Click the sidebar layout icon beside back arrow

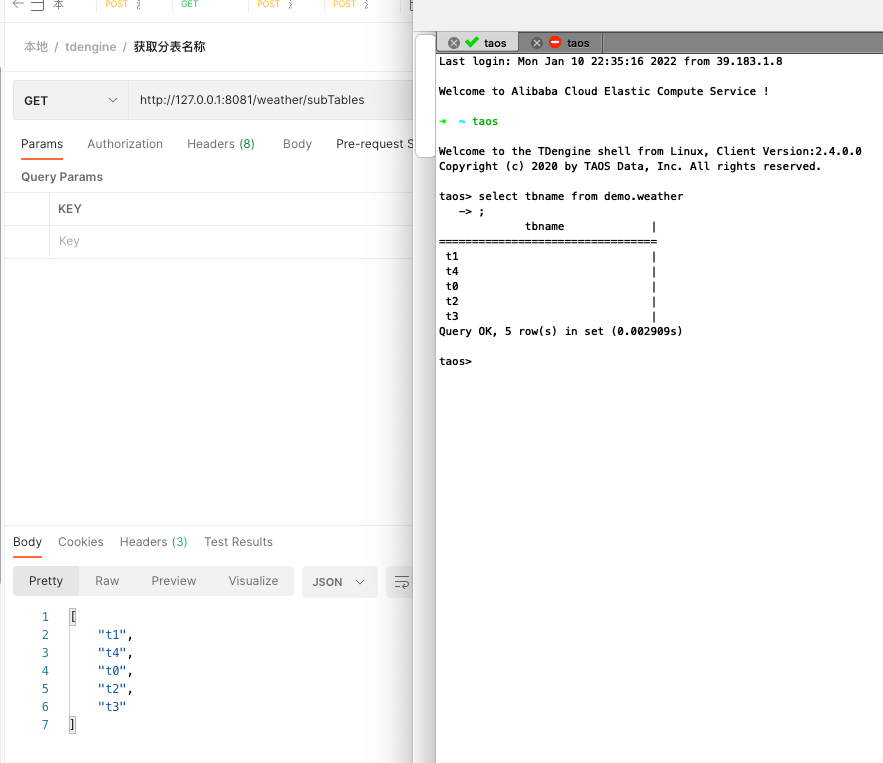tap(38, 6)
